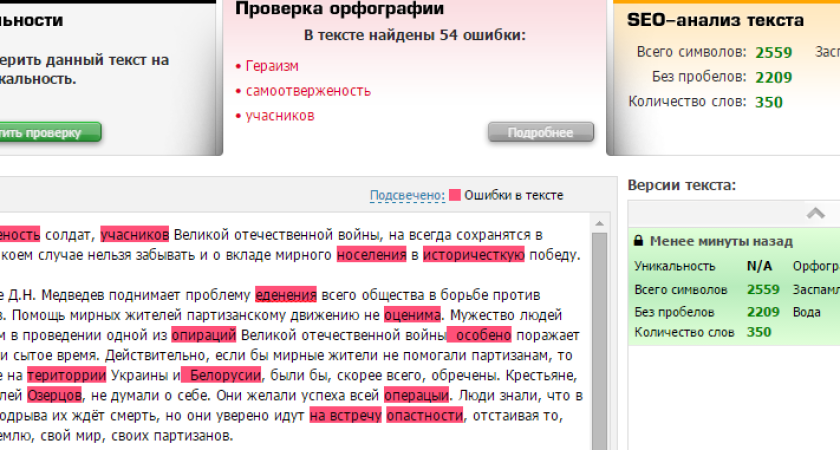Click the lock icon beside the latest version

click(x=637, y=241)
